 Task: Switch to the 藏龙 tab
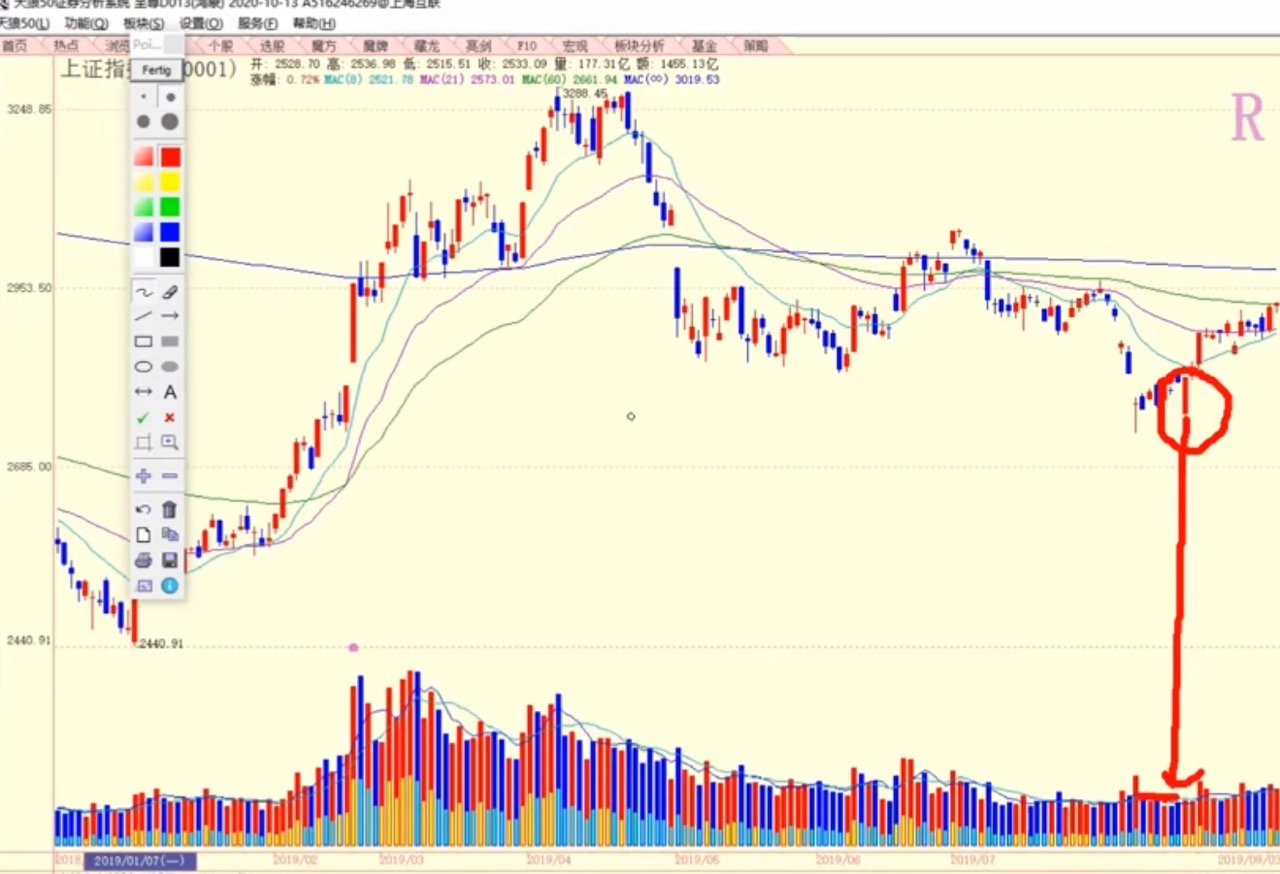click(x=426, y=46)
